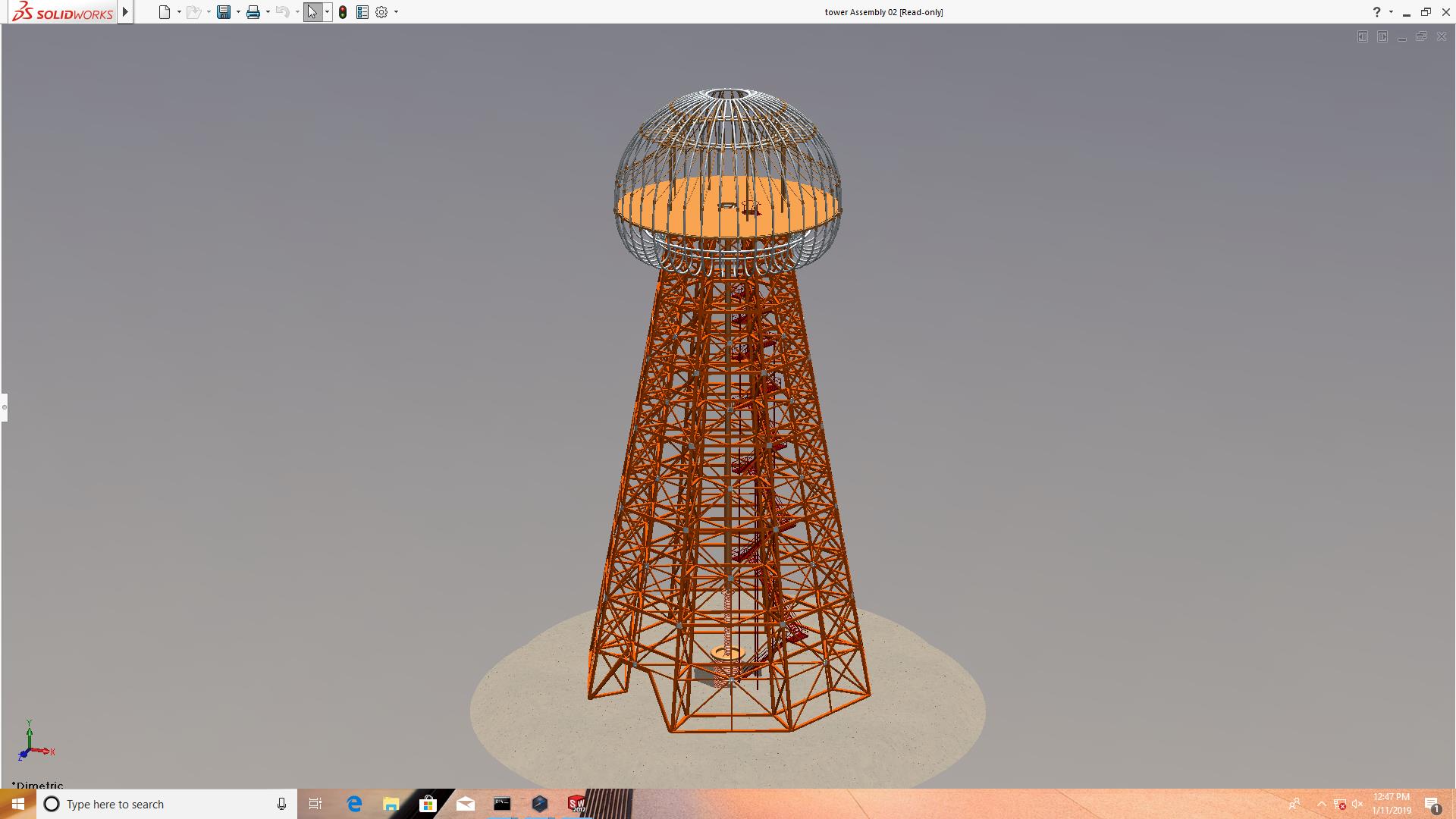Screen dimensions: 1456x819
Task: Open the Help question mark menu
Action: (1376, 12)
